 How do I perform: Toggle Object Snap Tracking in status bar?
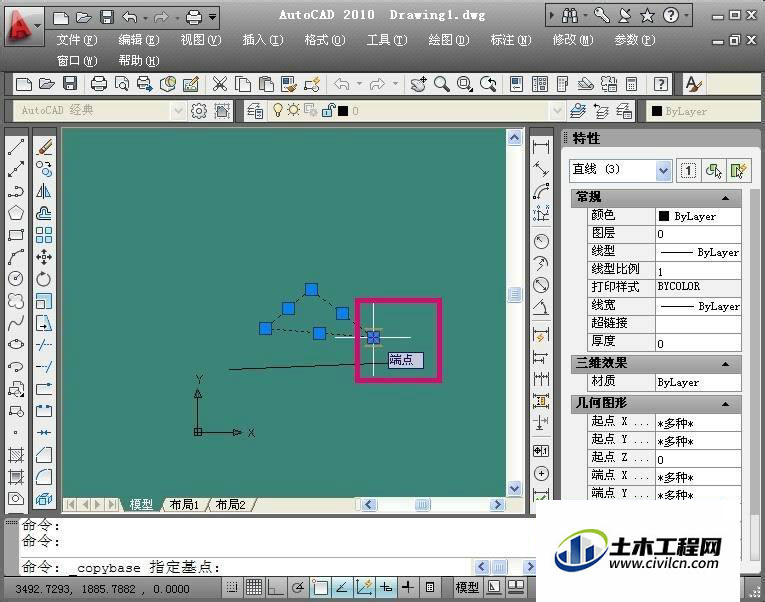342,587
